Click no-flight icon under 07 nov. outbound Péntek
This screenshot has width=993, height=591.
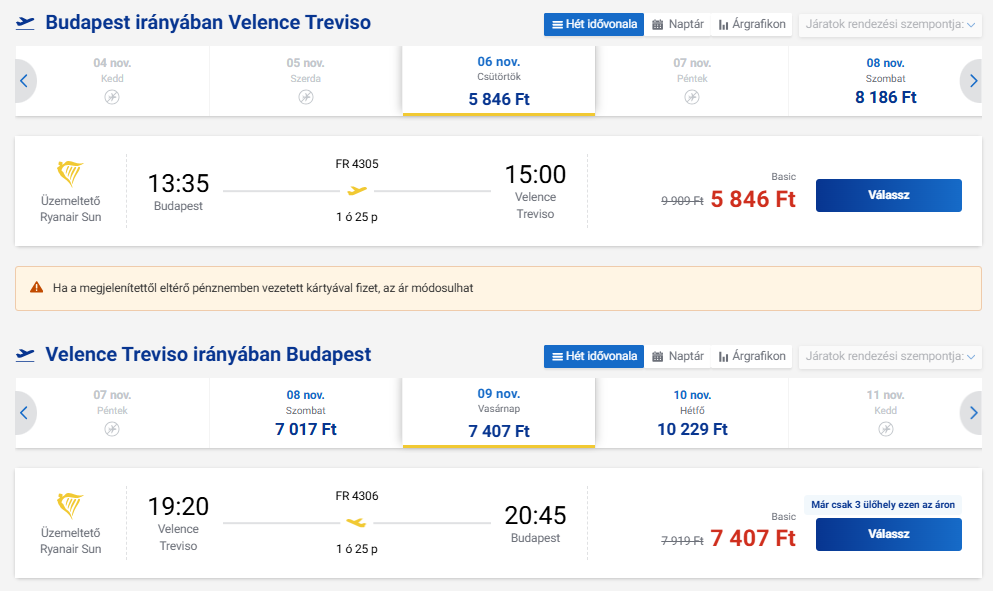click(692, 97)
